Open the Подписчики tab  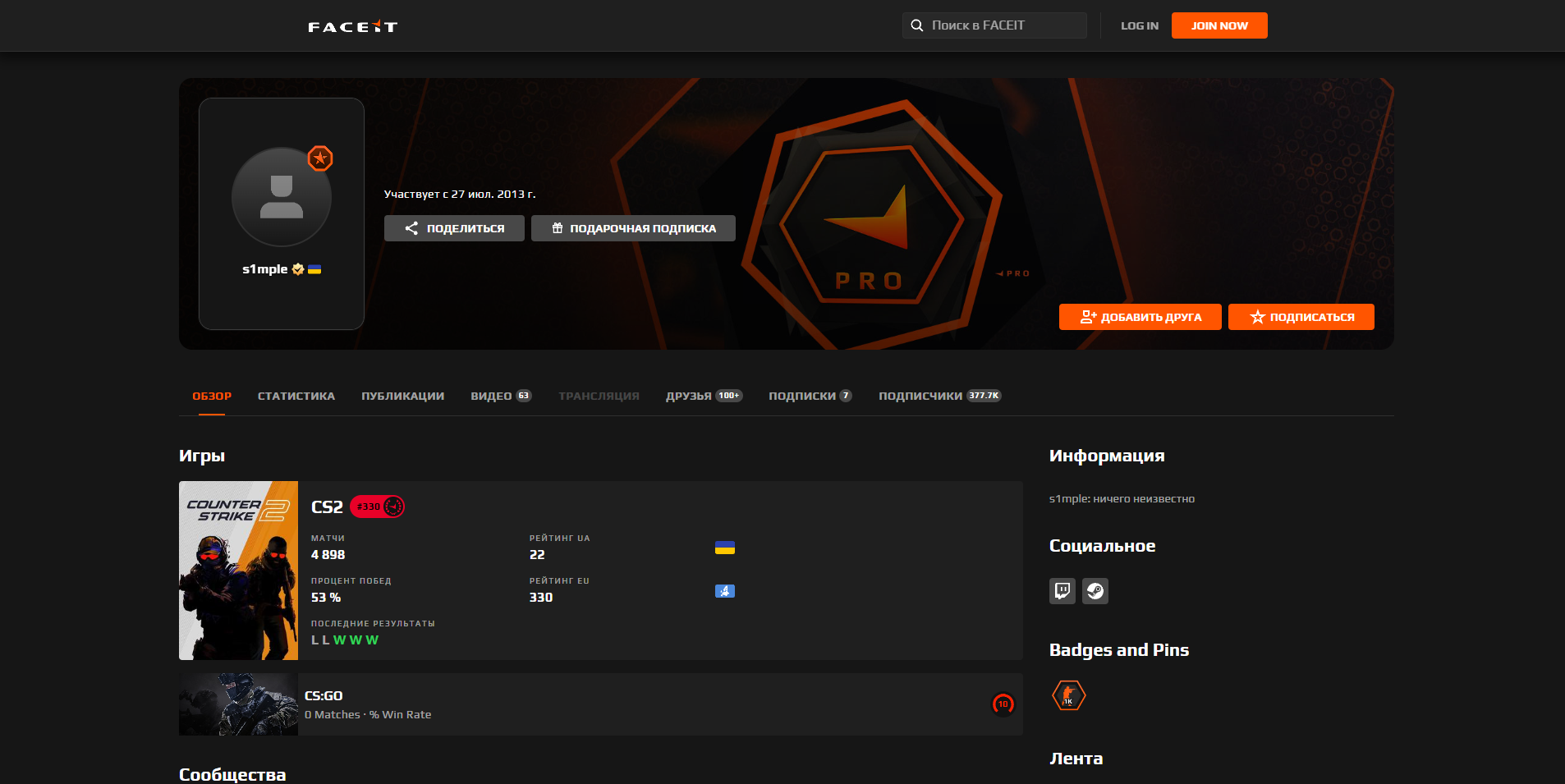[940, 396]
